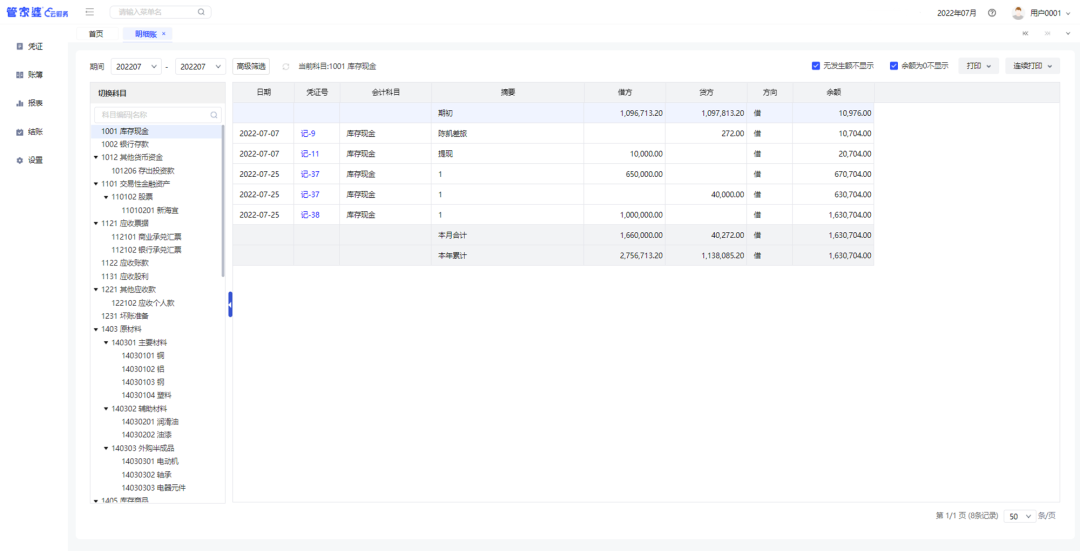The width and height of the screenshot is (1080, 551).
Task: Uncheck the 无发生额不显示 checkbox
Action: [816, 66]
